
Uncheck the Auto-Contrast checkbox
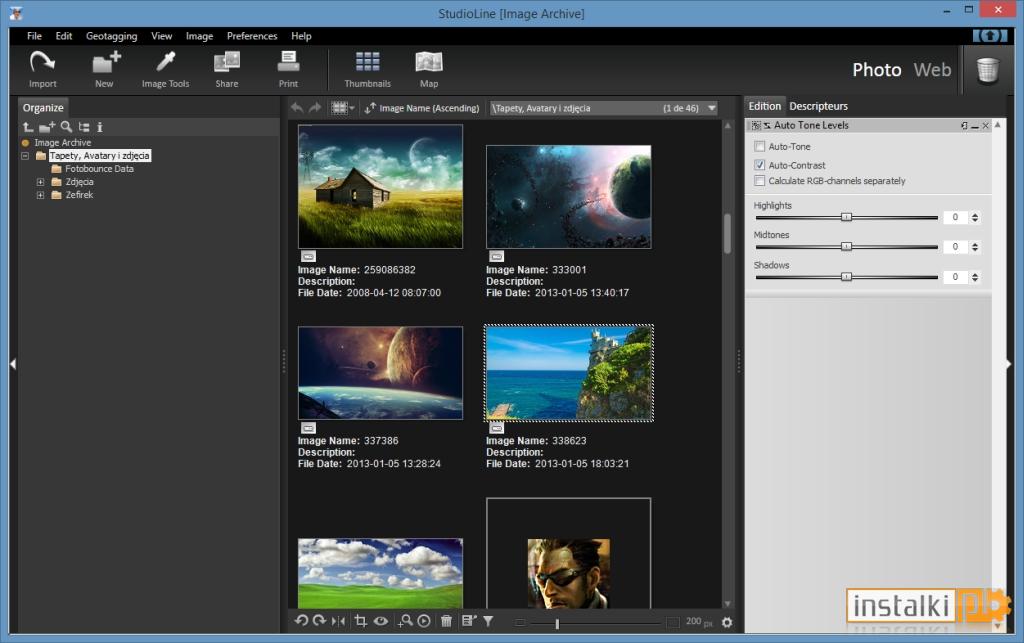click(x=760, y=165)
